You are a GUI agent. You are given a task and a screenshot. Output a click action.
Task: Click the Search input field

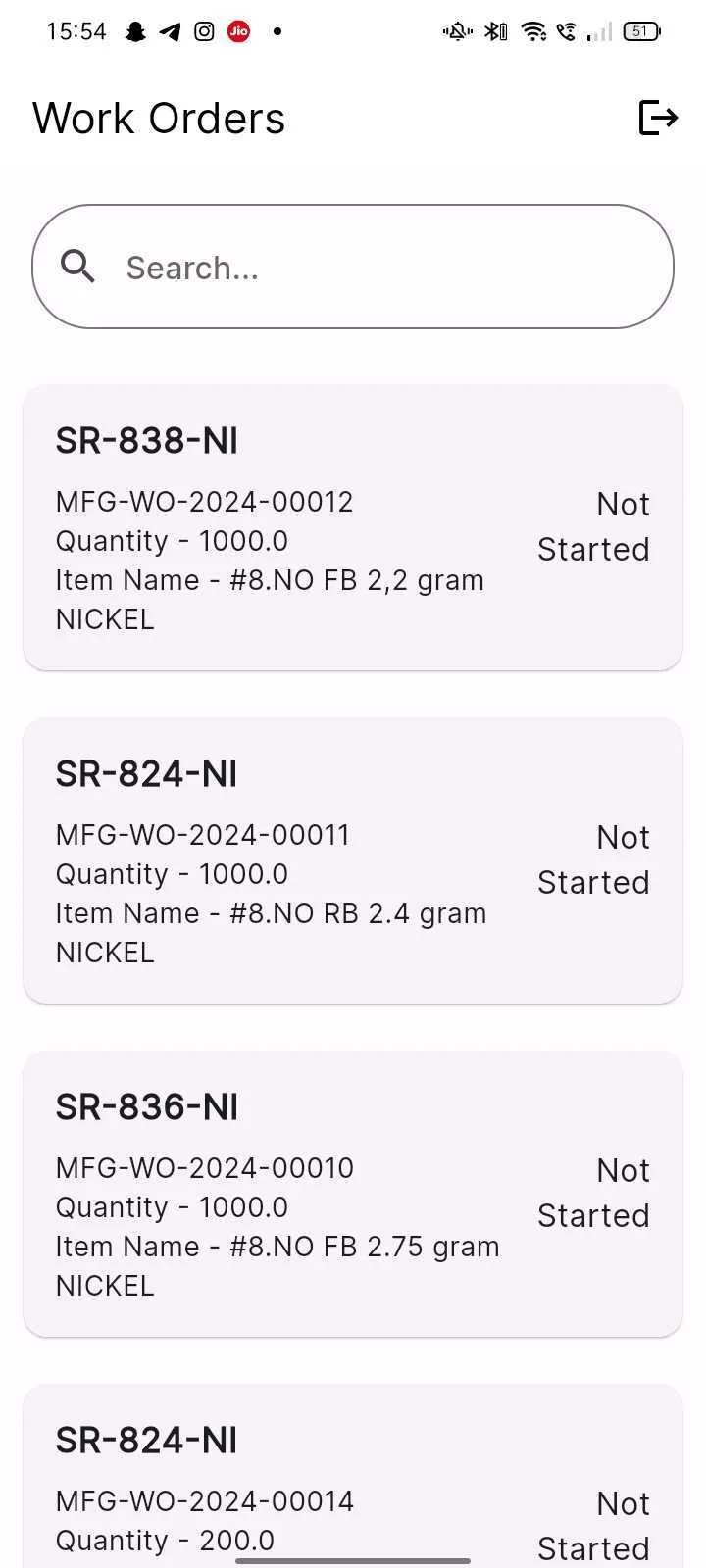pos(373,267)
